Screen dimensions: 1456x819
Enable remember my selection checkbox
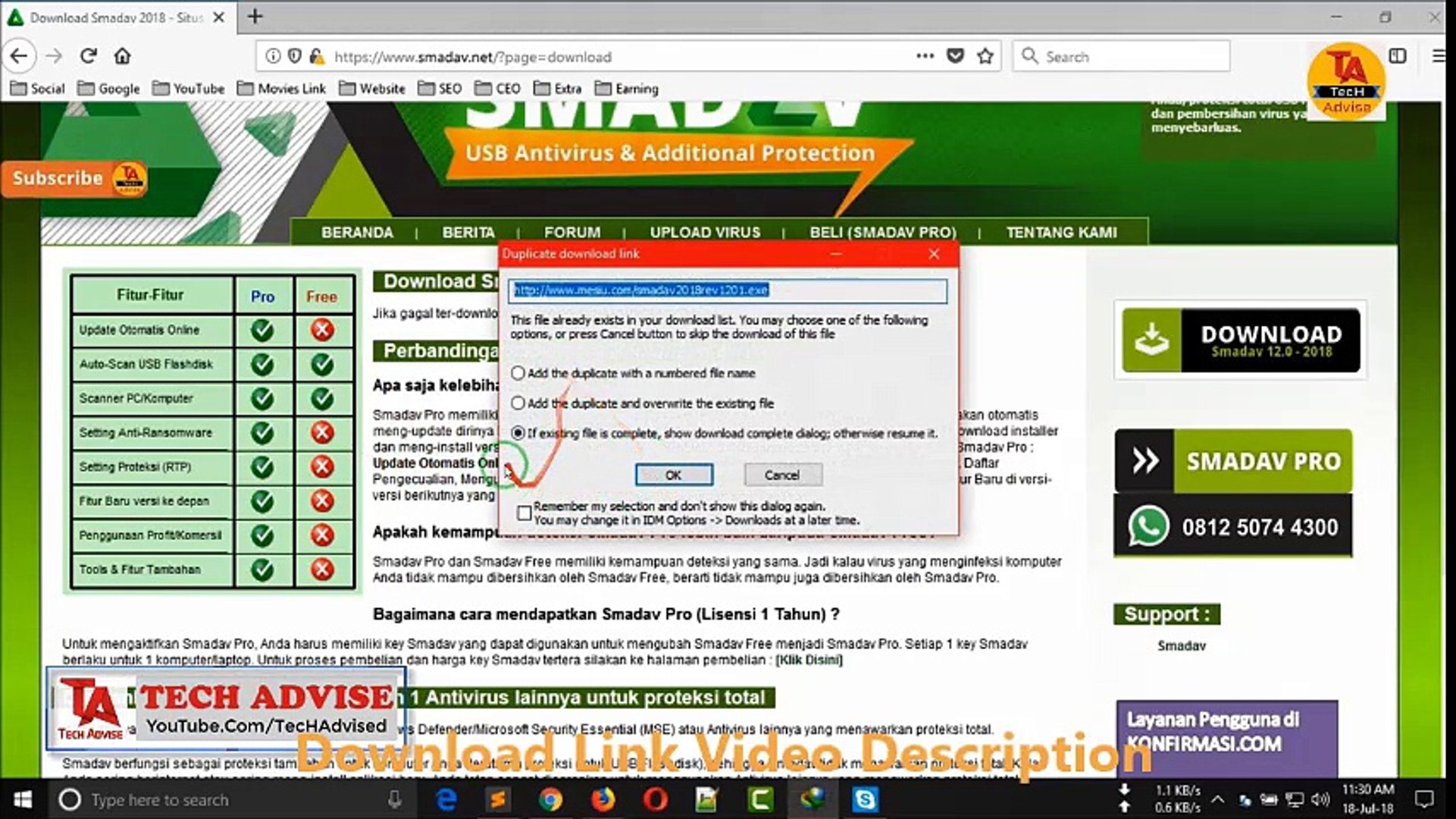coord(523,511)
